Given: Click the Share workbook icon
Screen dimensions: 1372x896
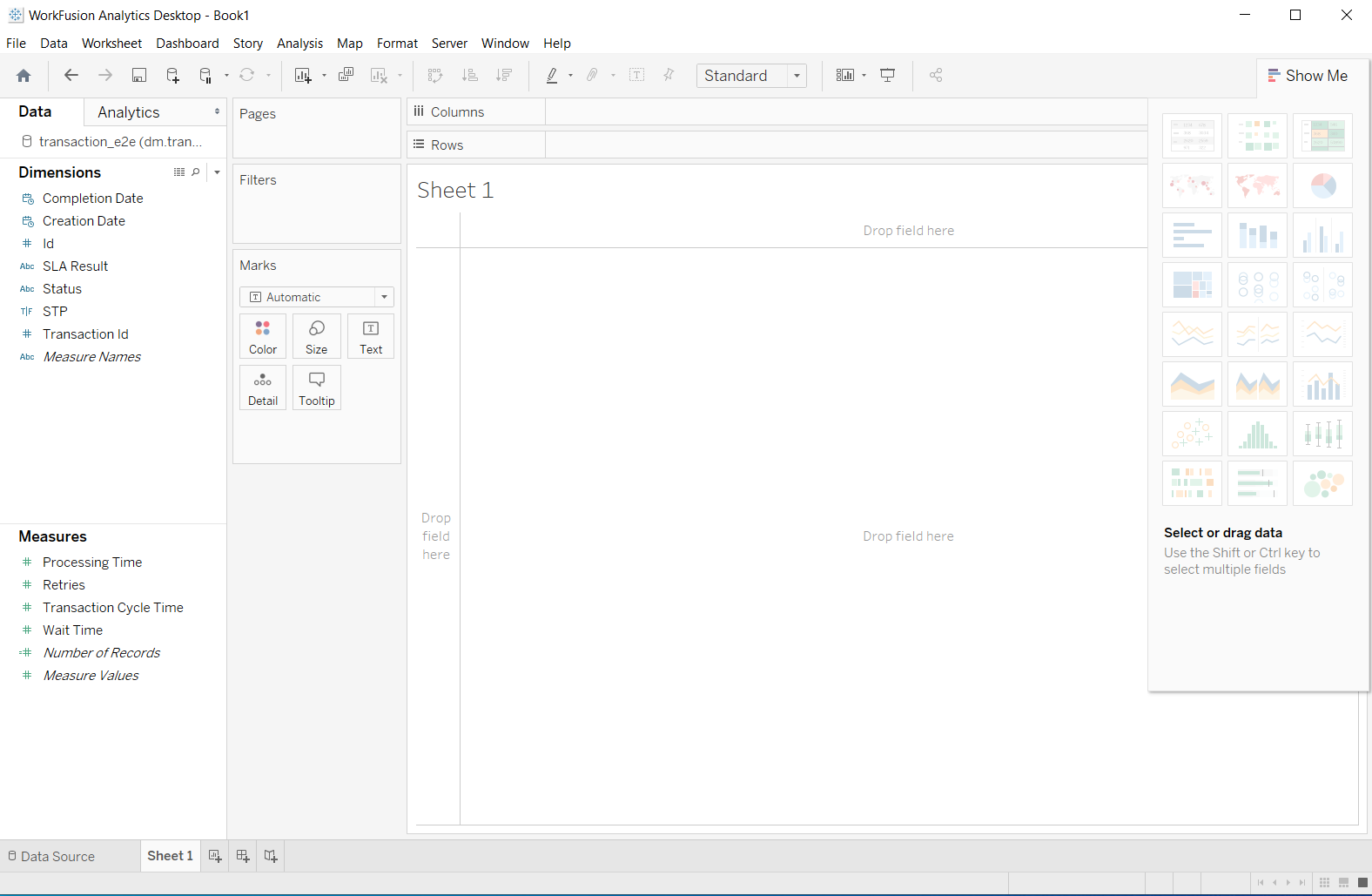Looking at the screenshot, I should [936, 76].
